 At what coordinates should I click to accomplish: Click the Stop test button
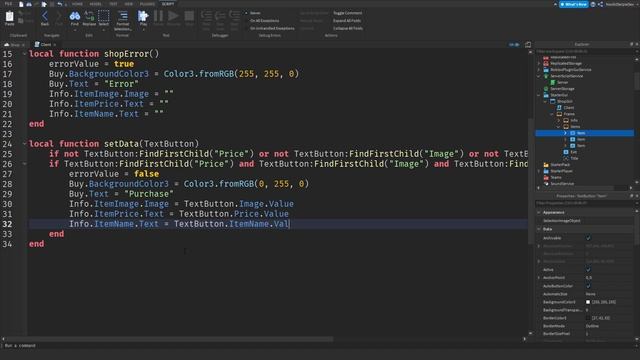tap(189, 16)
